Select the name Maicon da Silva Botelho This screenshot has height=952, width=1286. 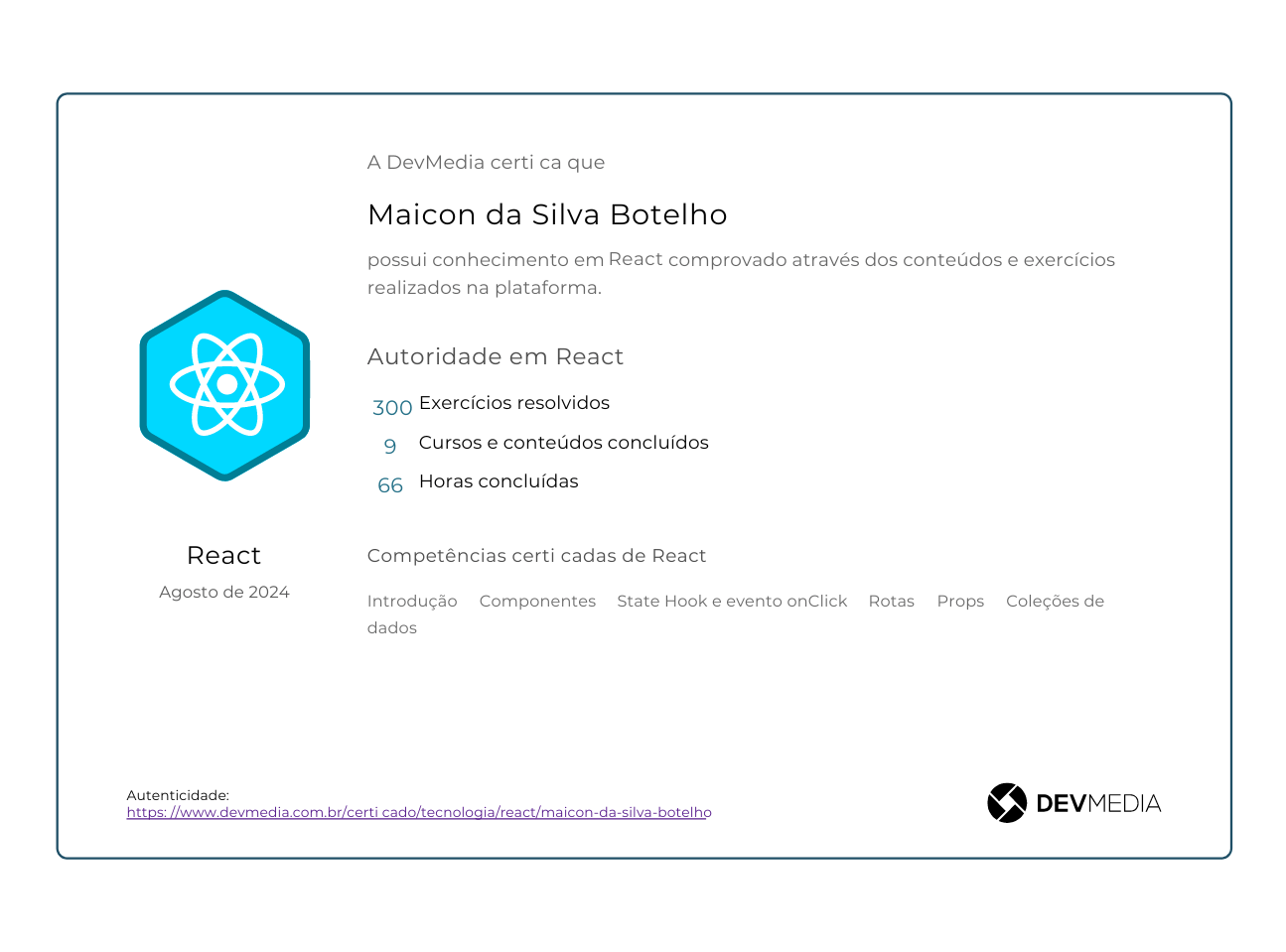547,214
